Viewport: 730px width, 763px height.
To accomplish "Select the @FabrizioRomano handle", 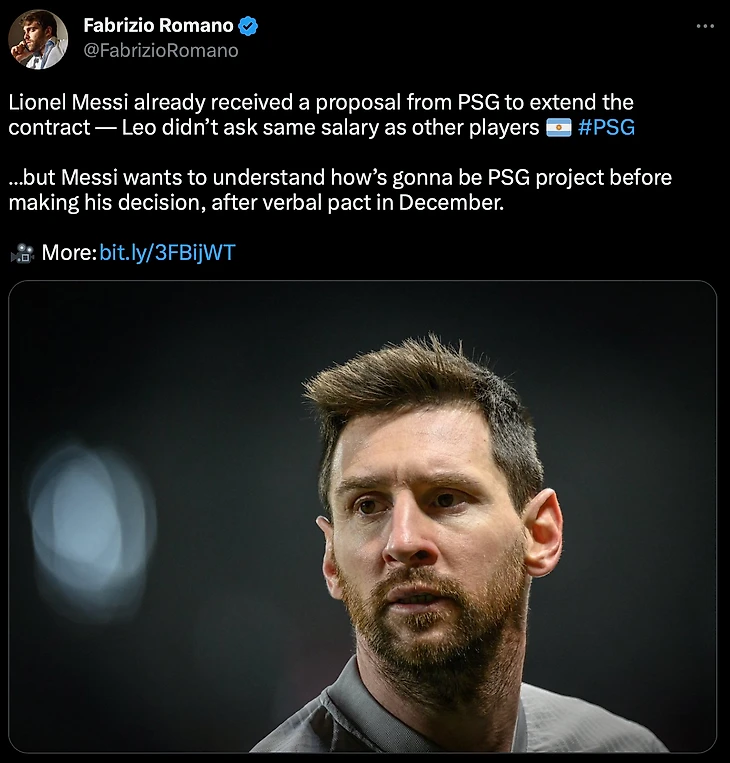I will [x=161, y=50].
